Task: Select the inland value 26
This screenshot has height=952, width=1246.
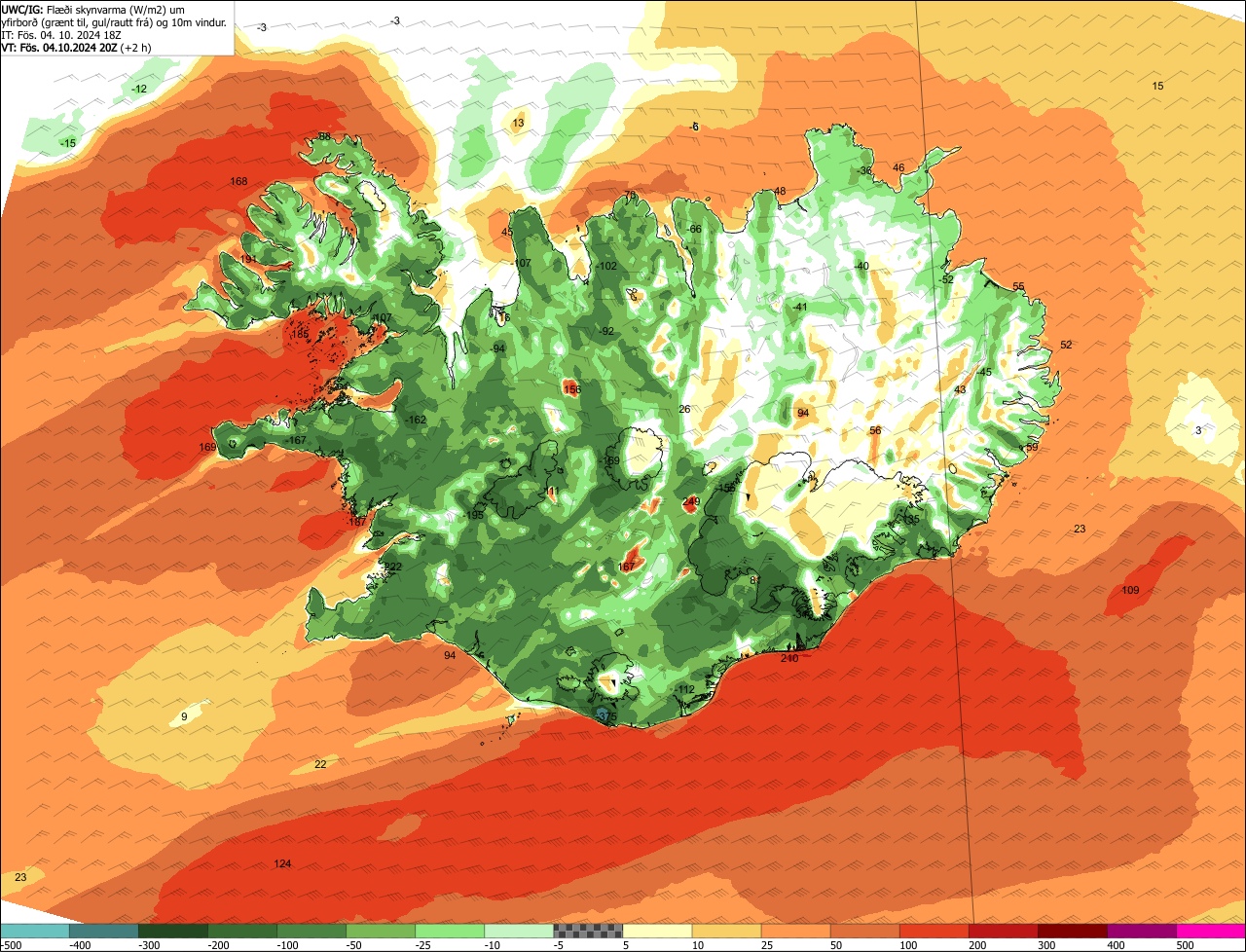Action: pyautogui.click(x=684, y=409)
